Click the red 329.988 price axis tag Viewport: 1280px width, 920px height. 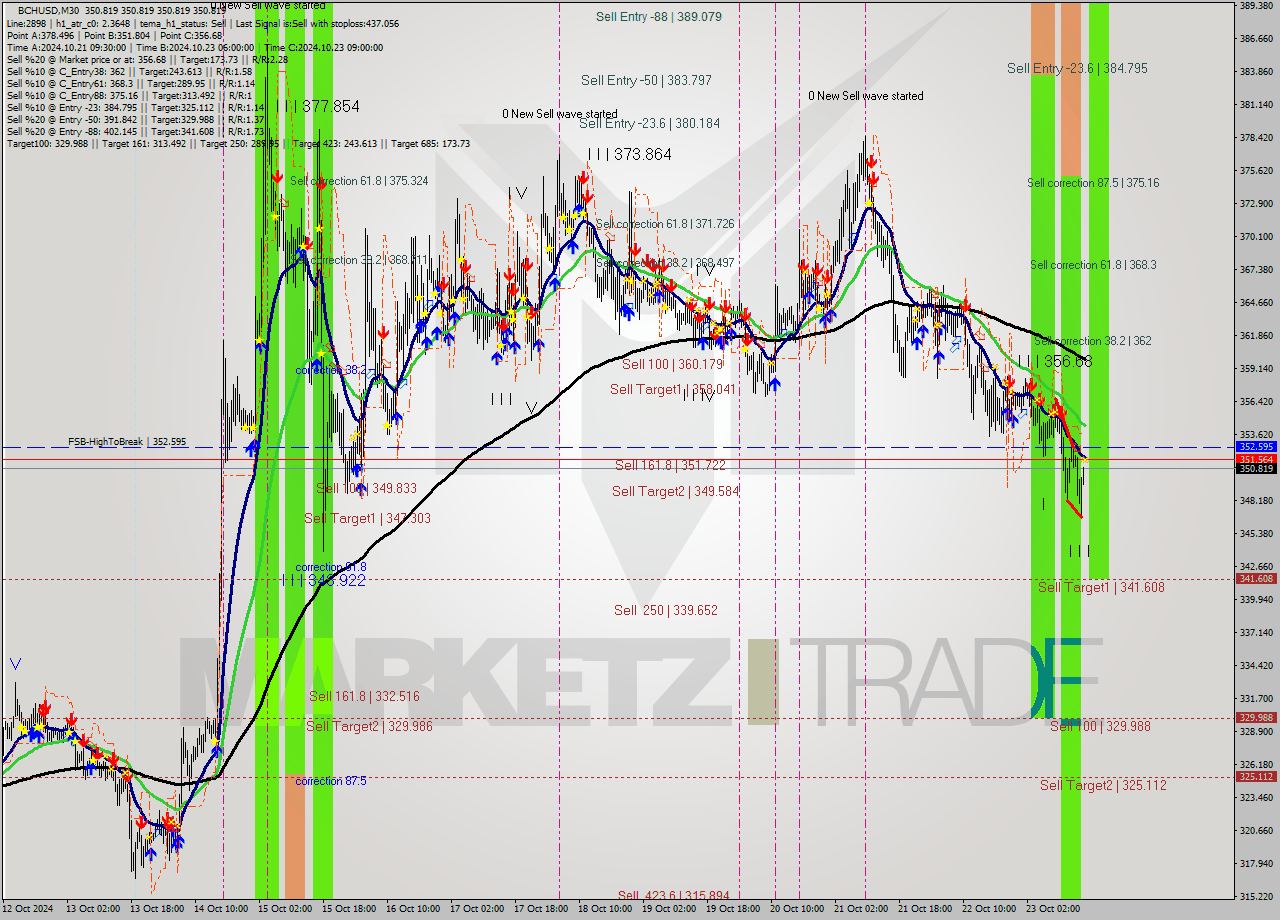tap(1256, 717)
